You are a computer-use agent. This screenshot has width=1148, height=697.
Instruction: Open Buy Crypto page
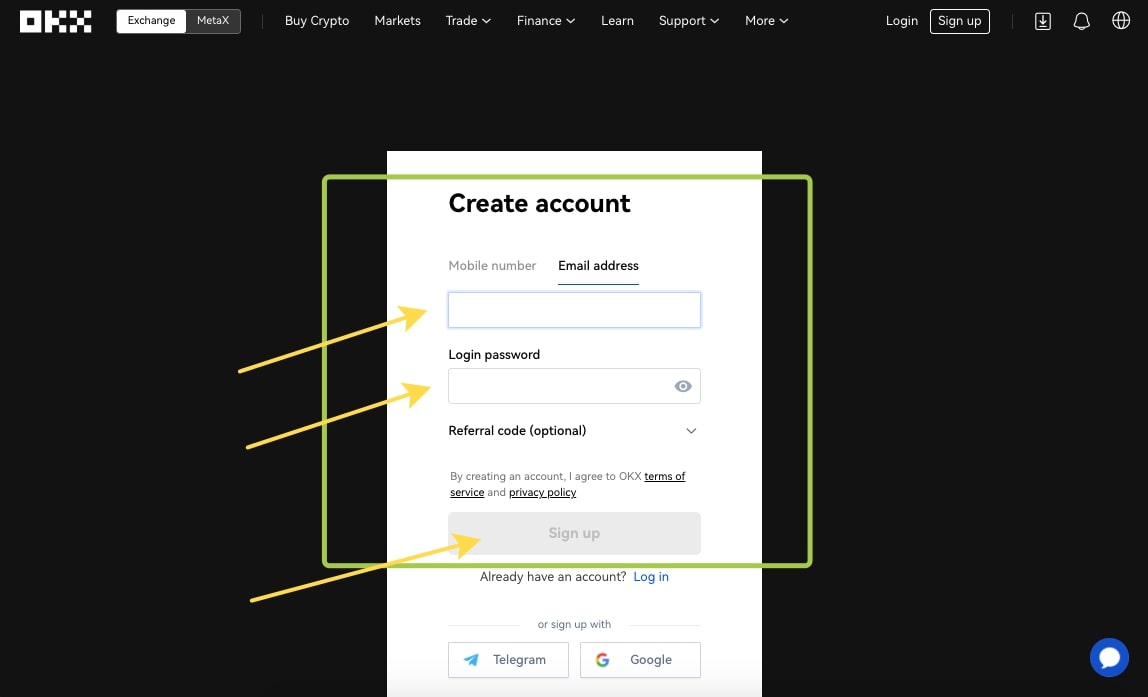tap(317, 20)
